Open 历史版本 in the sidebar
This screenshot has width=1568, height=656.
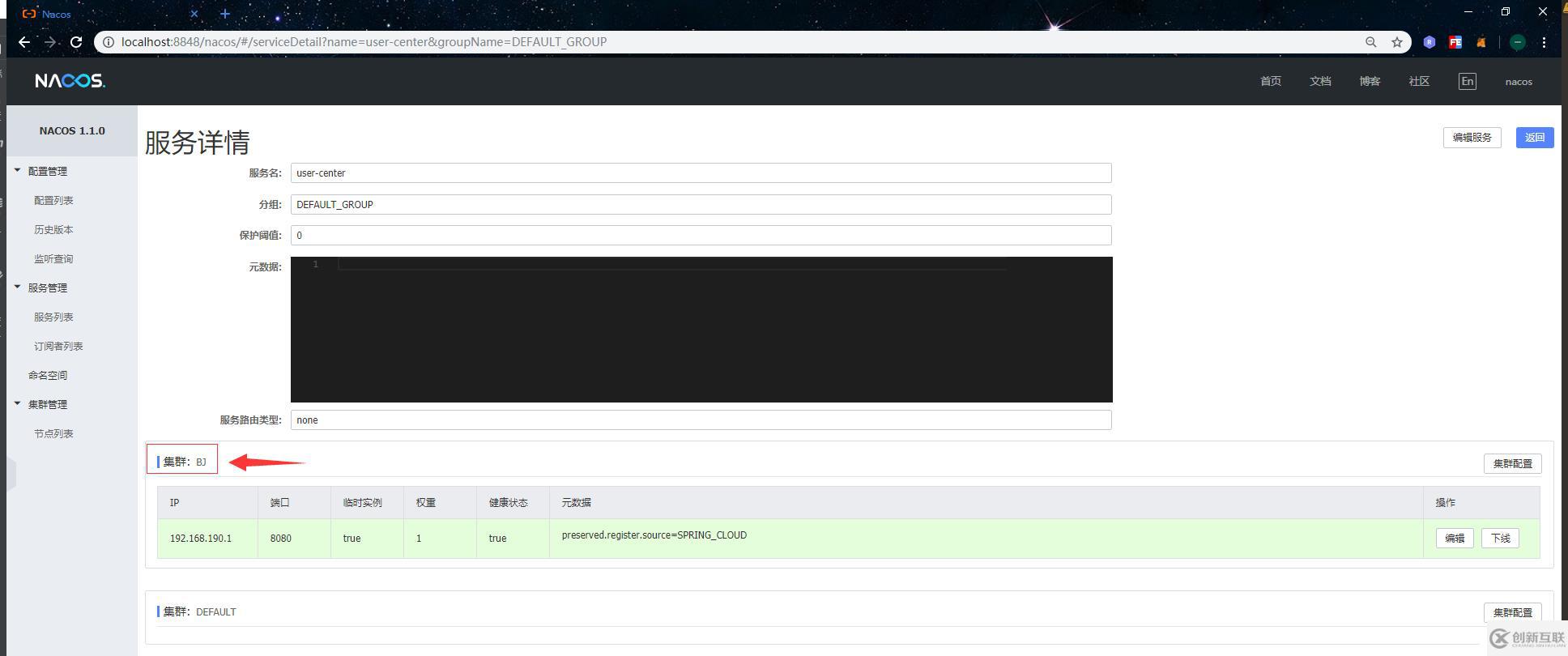coord(53,229)
